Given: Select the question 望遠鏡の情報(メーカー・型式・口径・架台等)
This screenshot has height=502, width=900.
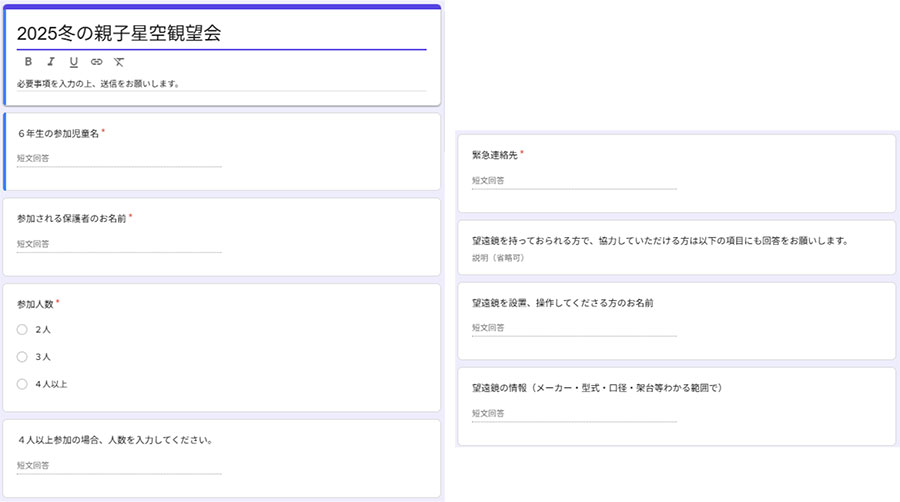Looking at the screenshot, I should 598,388.
